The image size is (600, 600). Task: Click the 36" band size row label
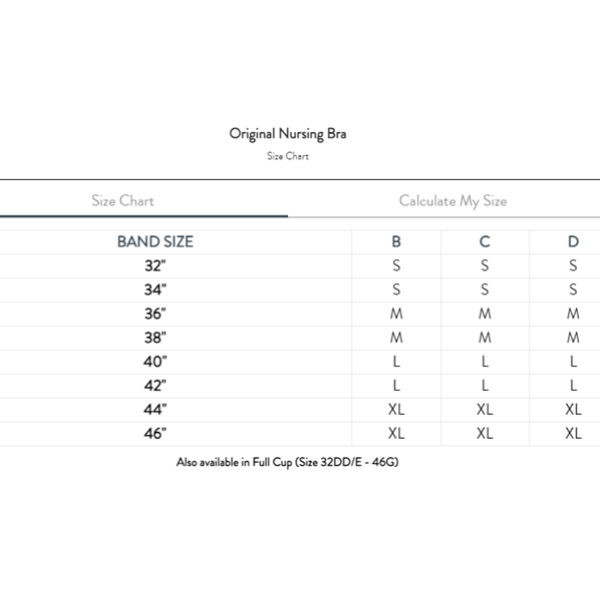click(155, 314)
